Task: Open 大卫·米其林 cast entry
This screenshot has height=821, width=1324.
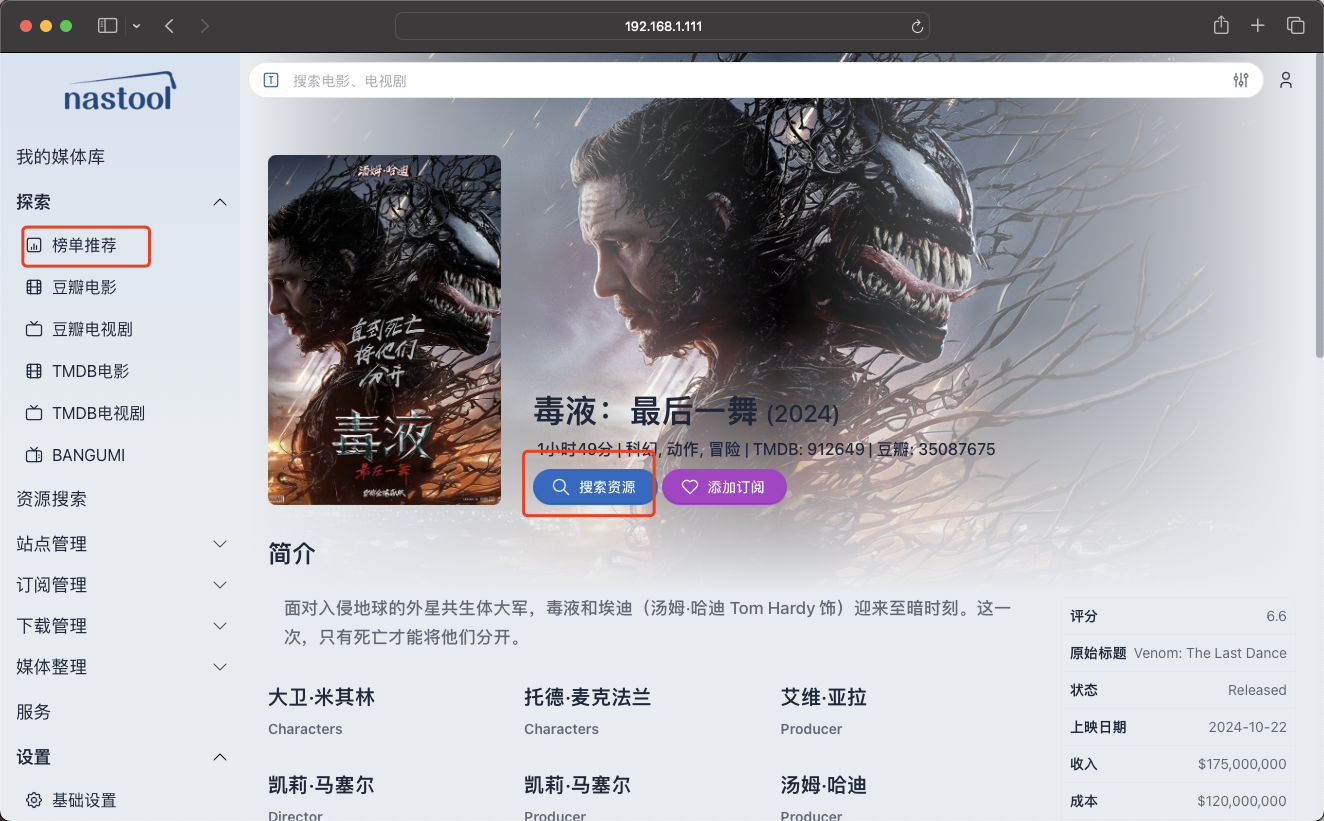Action: 321,697
